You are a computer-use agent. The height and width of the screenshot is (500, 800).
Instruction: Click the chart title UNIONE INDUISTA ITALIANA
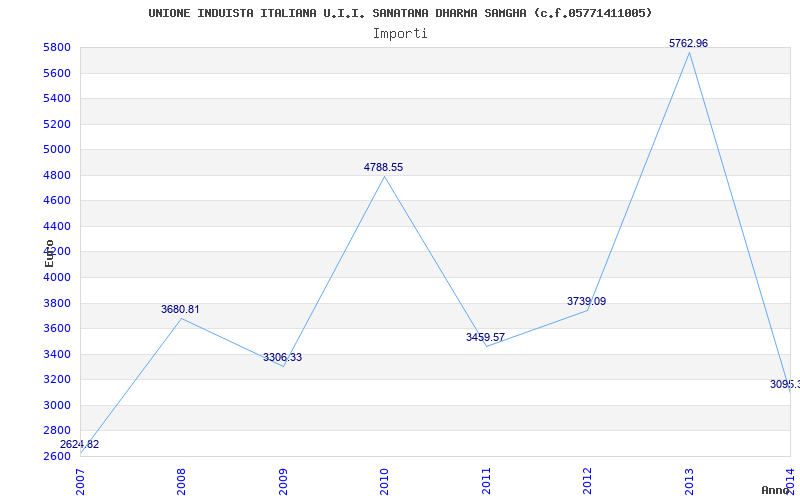point(400,13)
